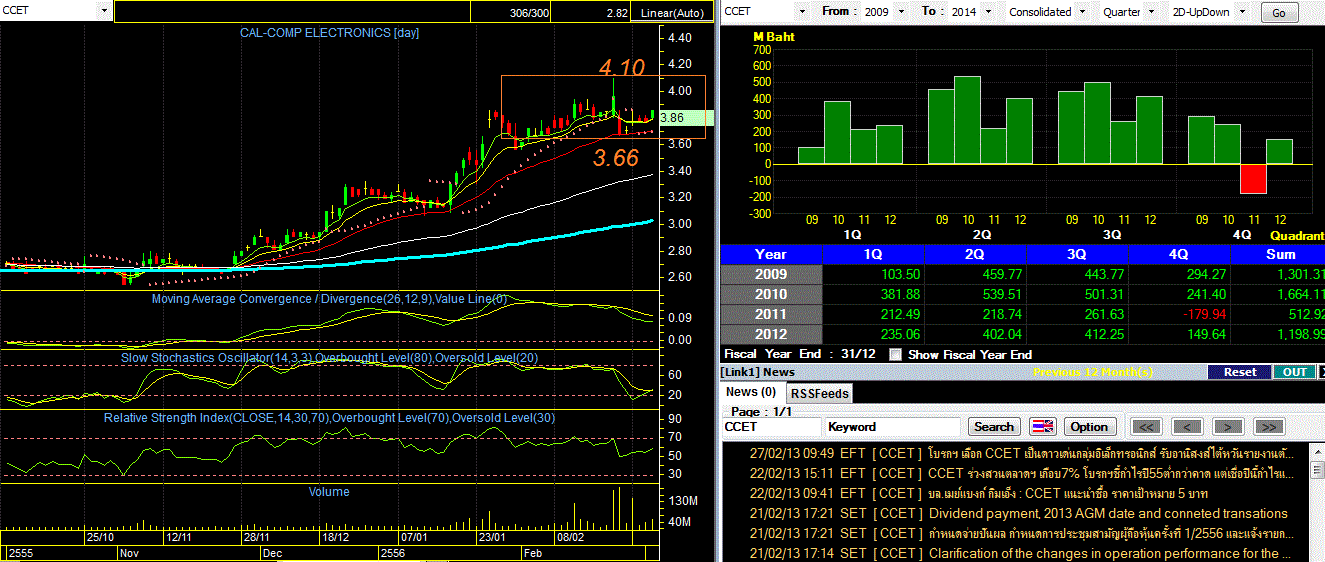Click the Moving Average Convergence / Divergence label
Screen dimensions: 1325x562
(329, 299)
